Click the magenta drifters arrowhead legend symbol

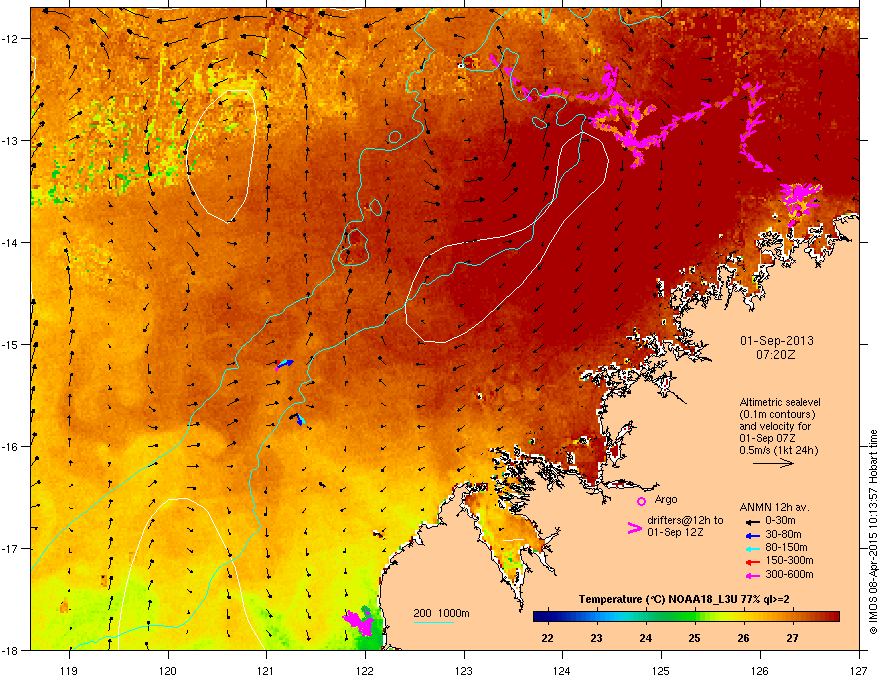[x=634, y=527]
